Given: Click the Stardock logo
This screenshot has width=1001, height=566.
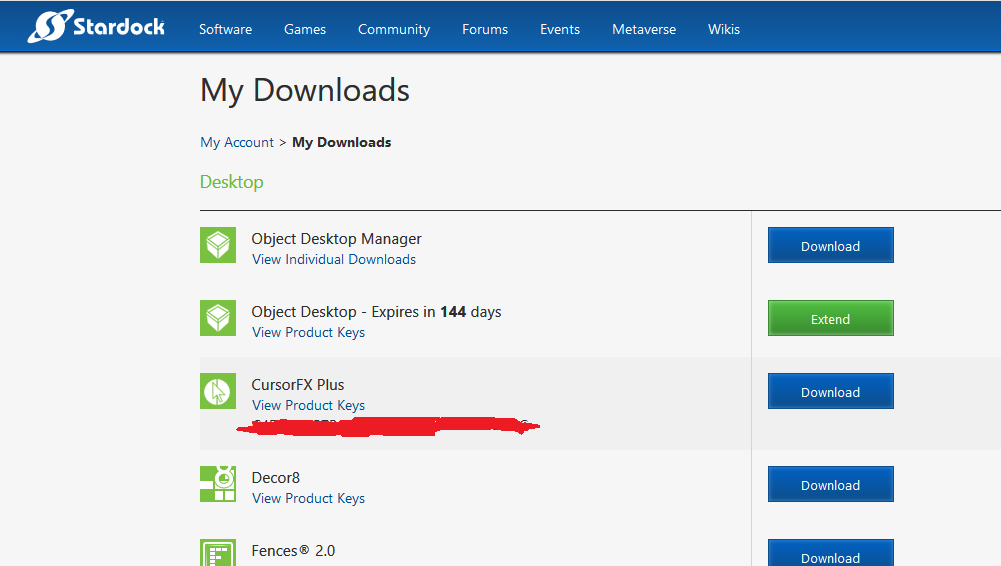Looking at the screenshot, I should [99, 27].
